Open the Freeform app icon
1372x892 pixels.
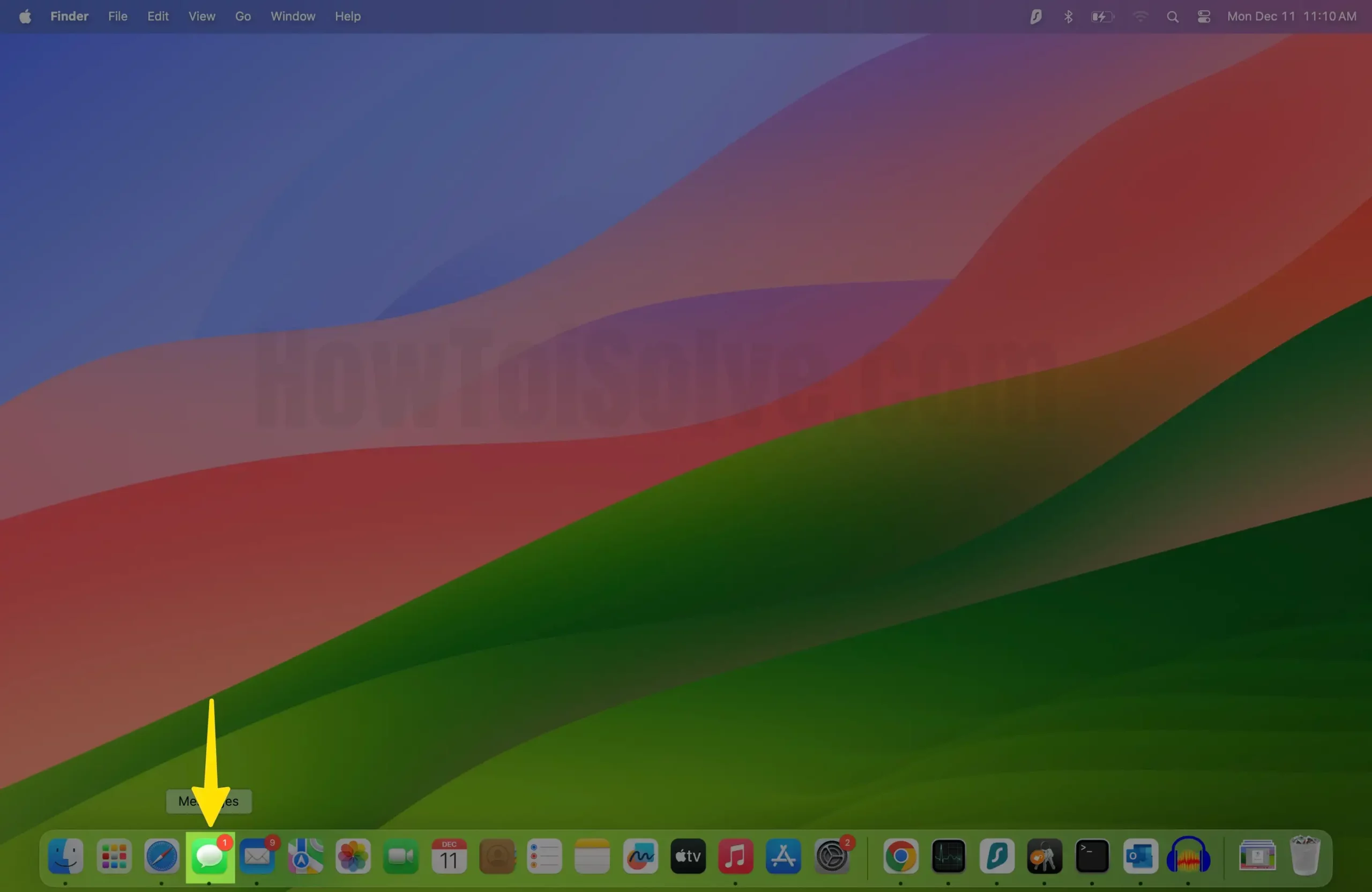640,856
